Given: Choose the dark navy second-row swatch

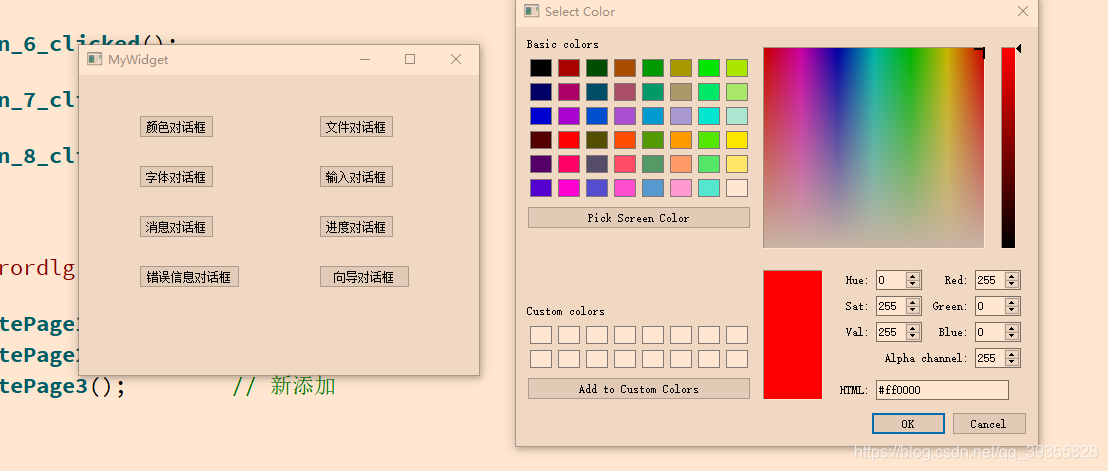Looking at the screenshot, I should point(541,92).
